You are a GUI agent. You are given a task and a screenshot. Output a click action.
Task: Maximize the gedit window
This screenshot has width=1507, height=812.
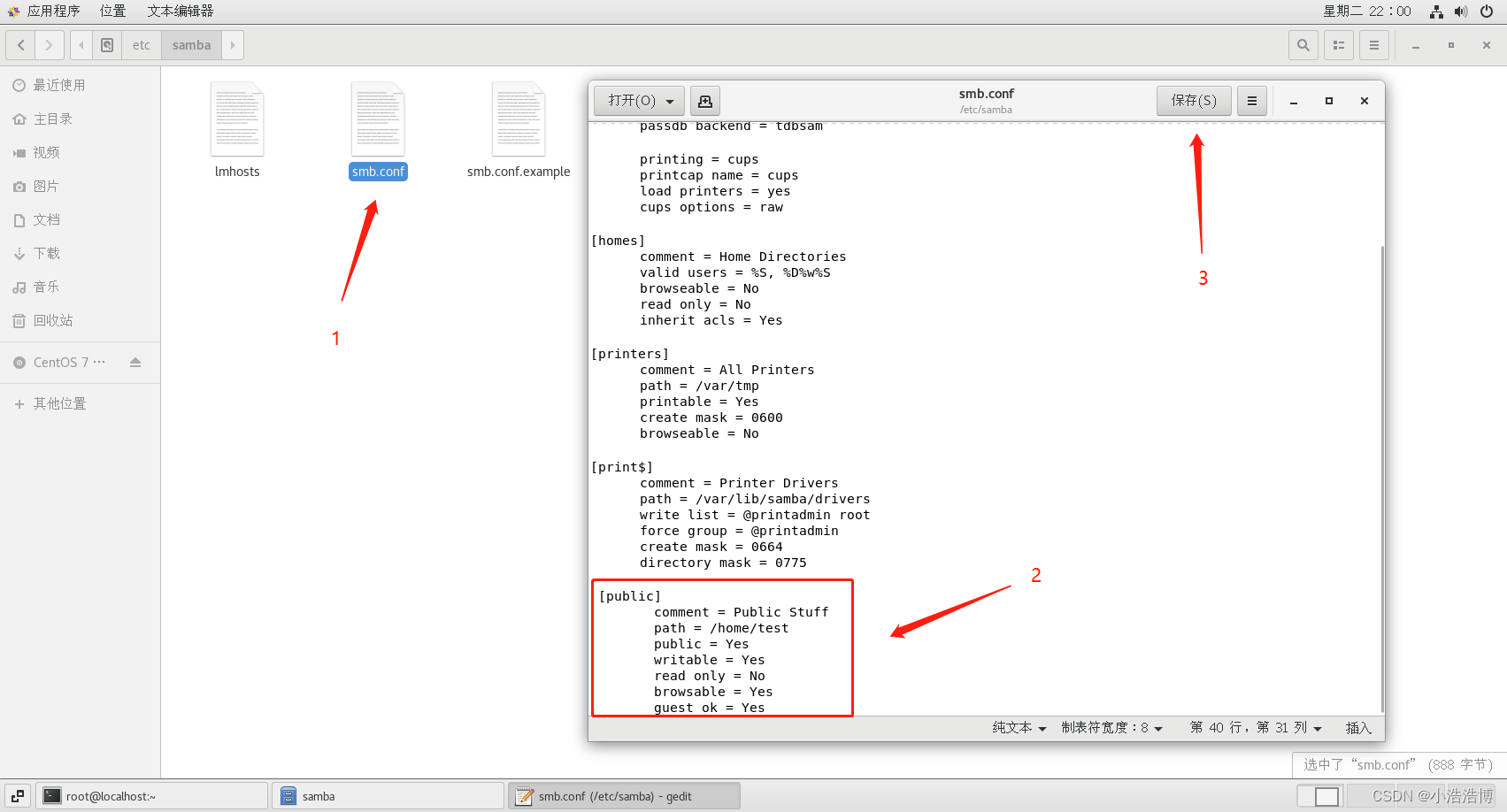1329,101
